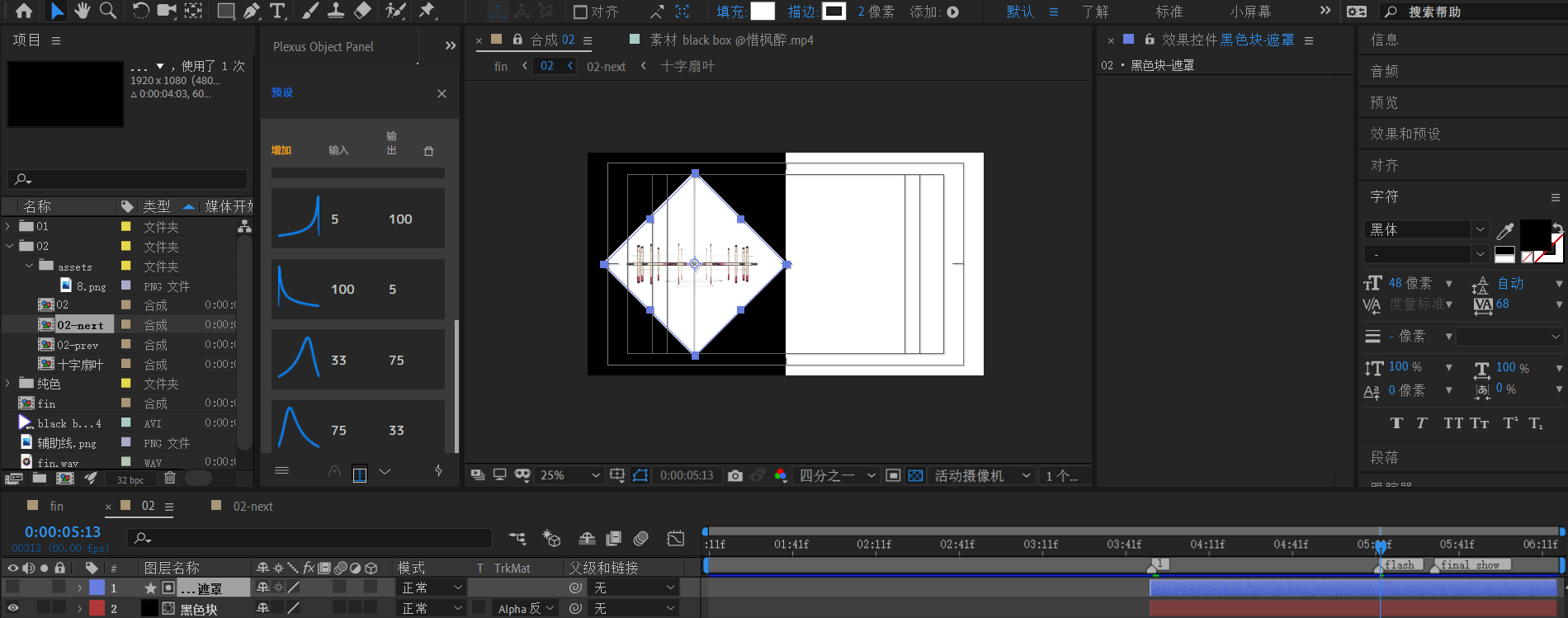Viewport: 1568px width, 618px height.
Task: Click the 输入 button in Plexus panel
Action: [338, 150]
